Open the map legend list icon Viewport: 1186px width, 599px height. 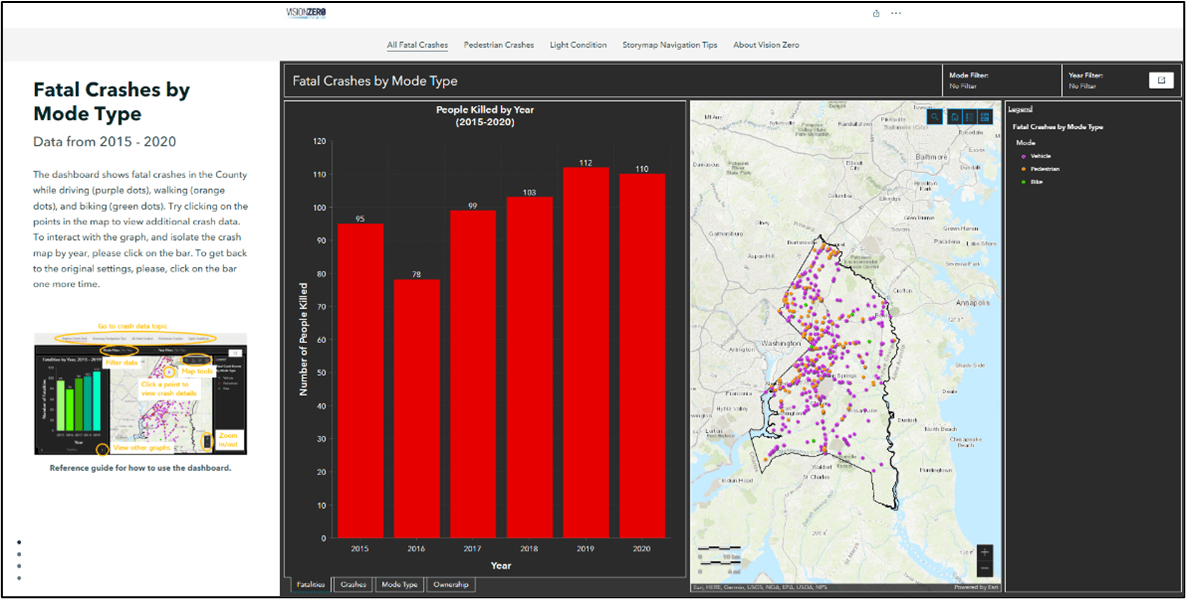(970, 117)
